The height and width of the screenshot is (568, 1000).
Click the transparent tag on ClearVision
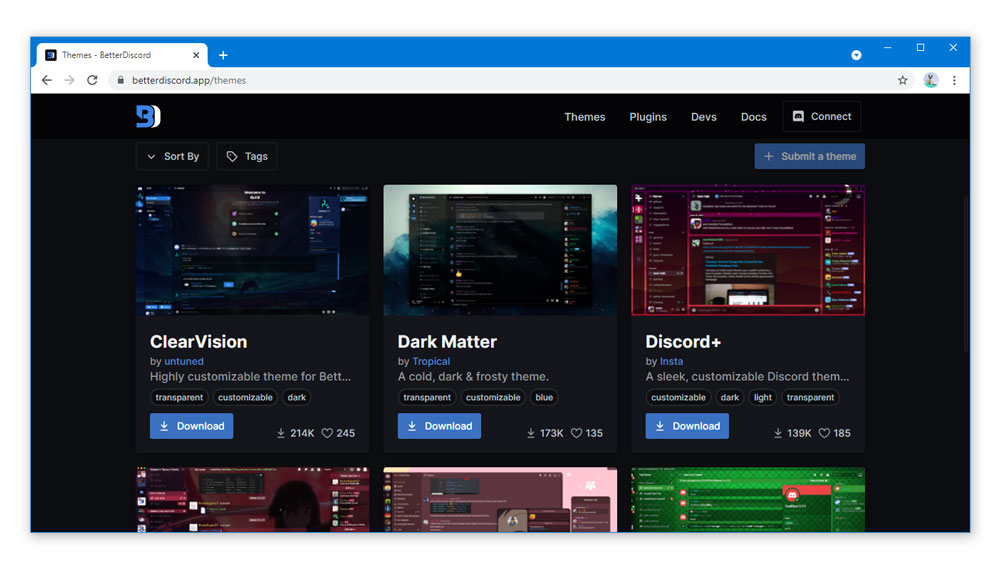tap(179, 397)
